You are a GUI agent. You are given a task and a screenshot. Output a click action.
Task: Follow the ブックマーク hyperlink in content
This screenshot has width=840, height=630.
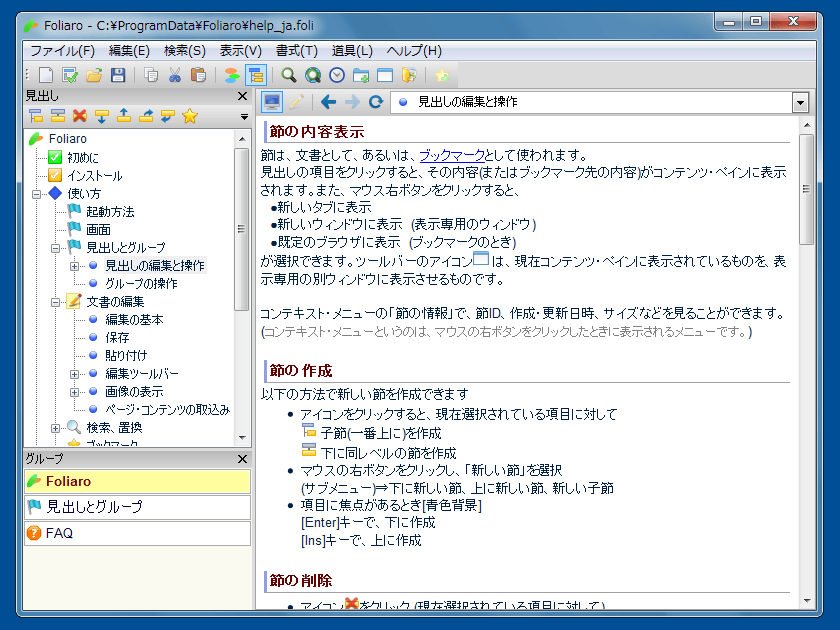pyautogui.click(x=452, y=155)
